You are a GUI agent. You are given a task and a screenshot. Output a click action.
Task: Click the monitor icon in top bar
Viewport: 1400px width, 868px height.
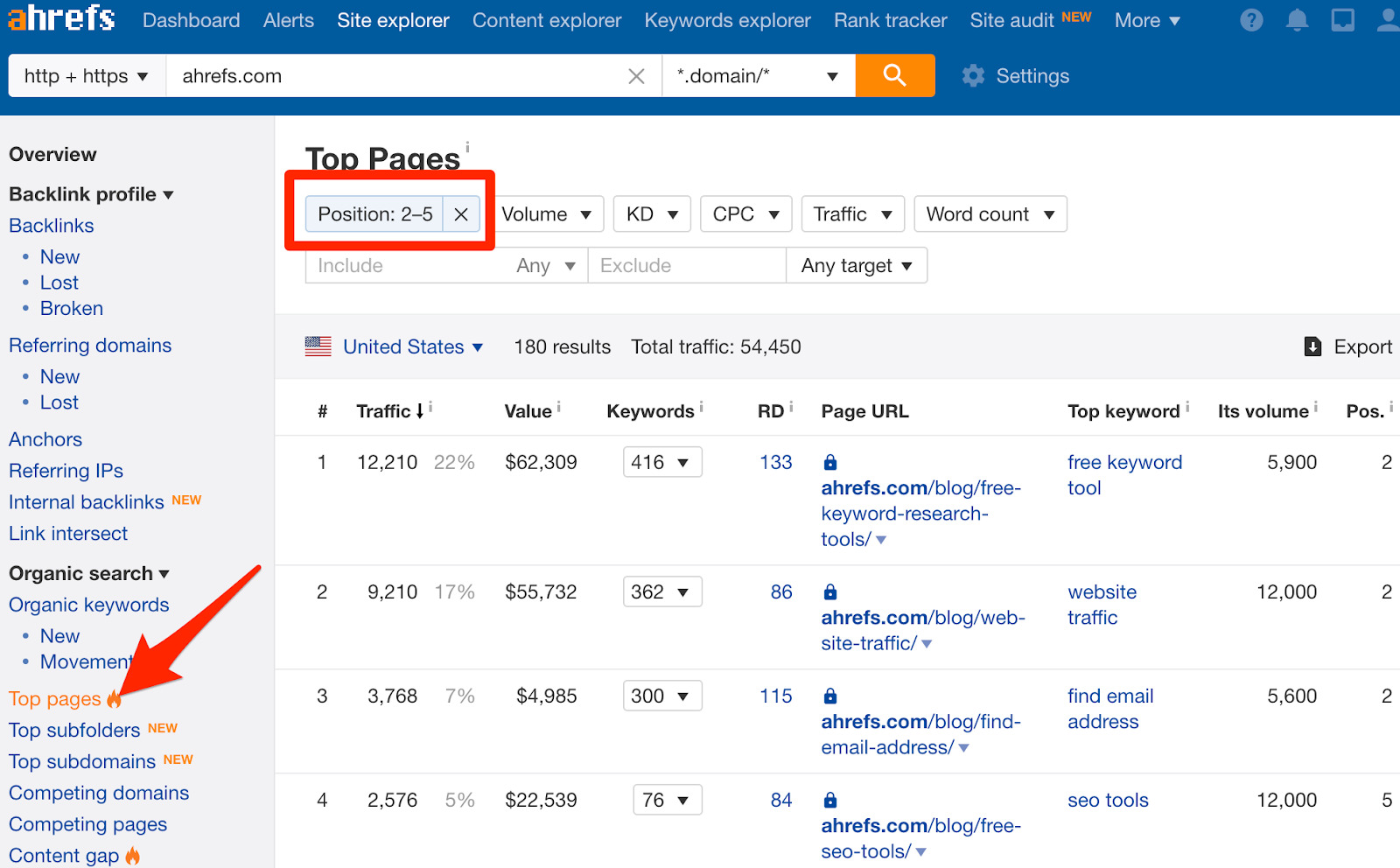[x=1342, y=20]
